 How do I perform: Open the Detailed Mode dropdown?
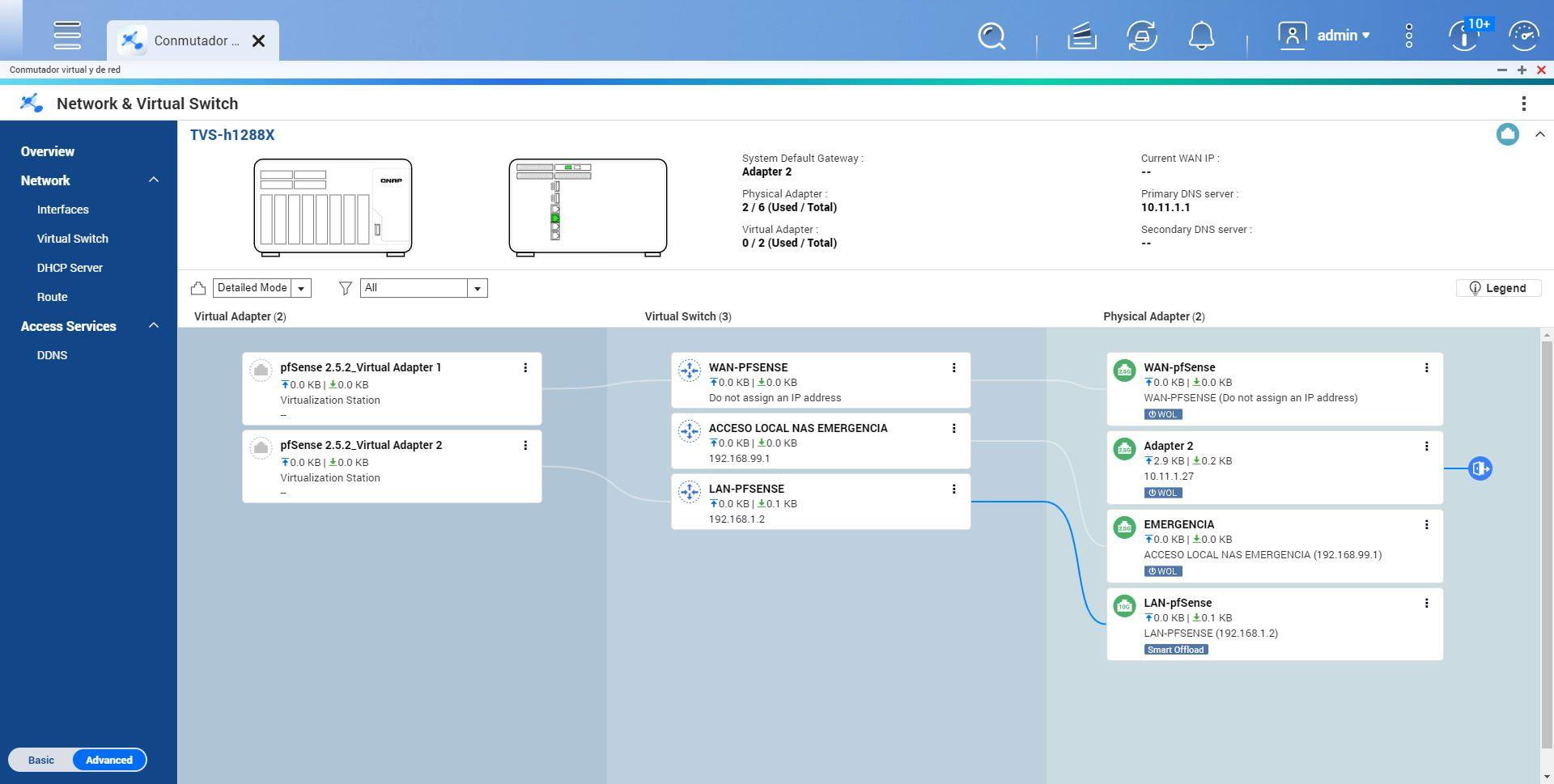(300, 288)
